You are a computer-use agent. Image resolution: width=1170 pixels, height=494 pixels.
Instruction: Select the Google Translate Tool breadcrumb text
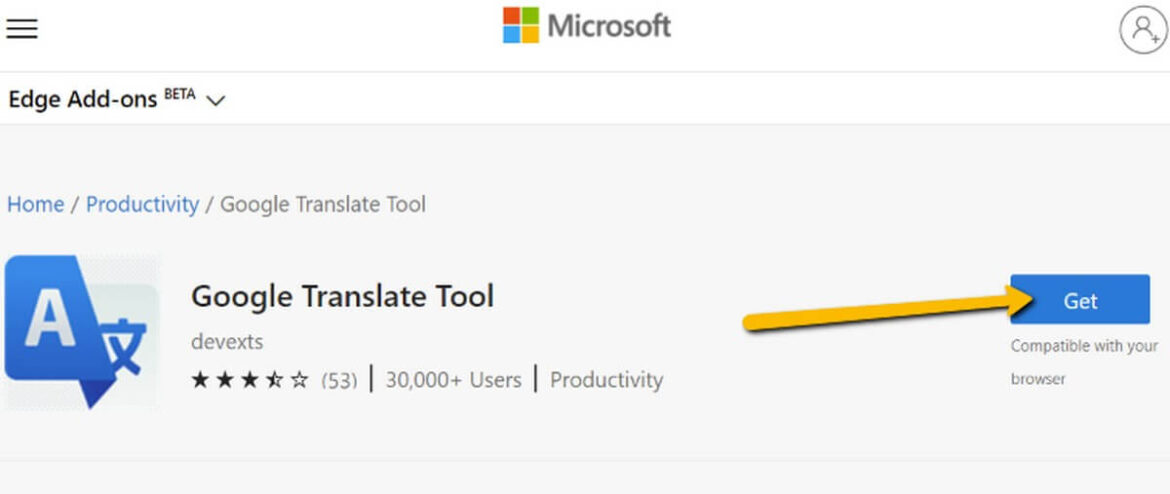(x=322, y=204)
